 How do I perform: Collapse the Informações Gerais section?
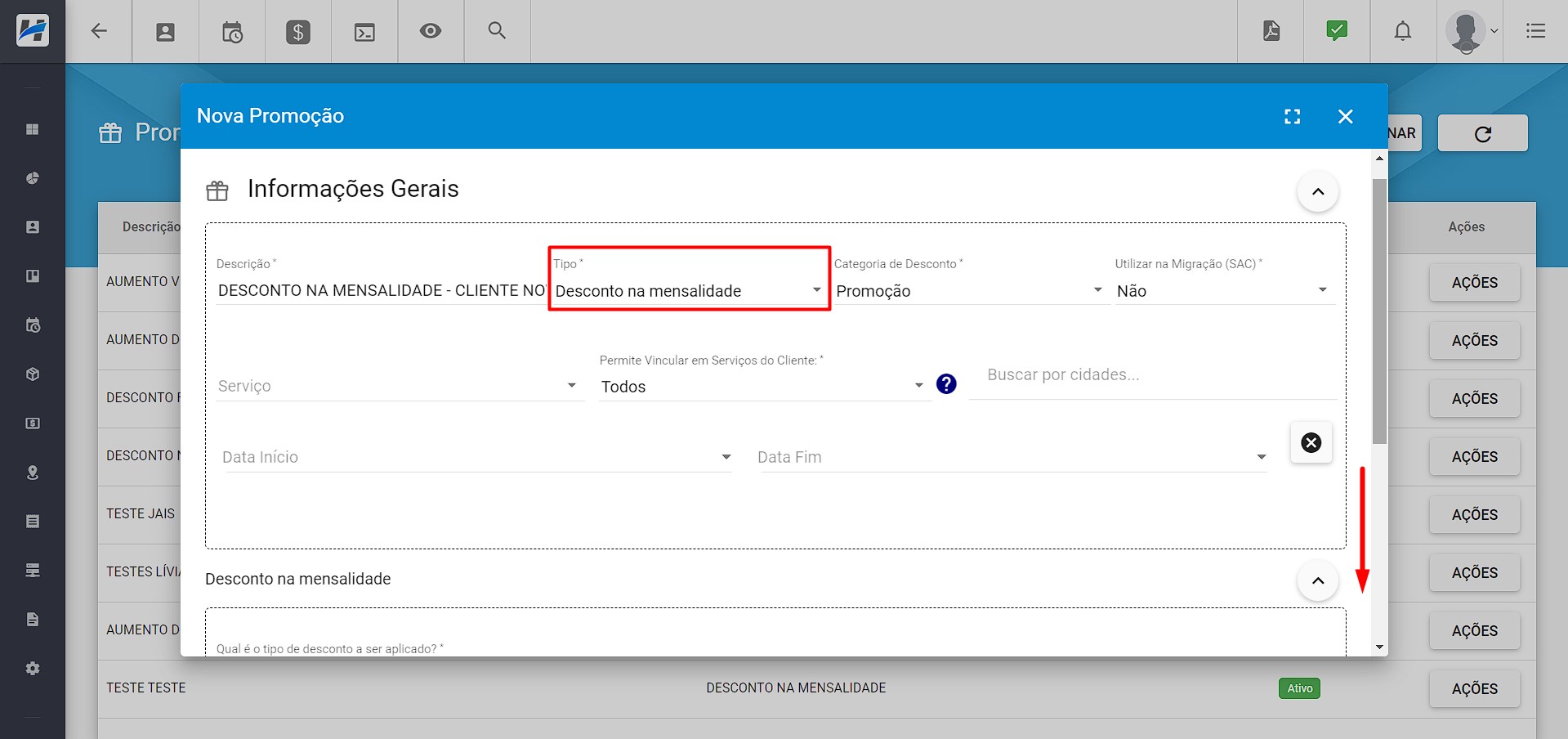1317,192
